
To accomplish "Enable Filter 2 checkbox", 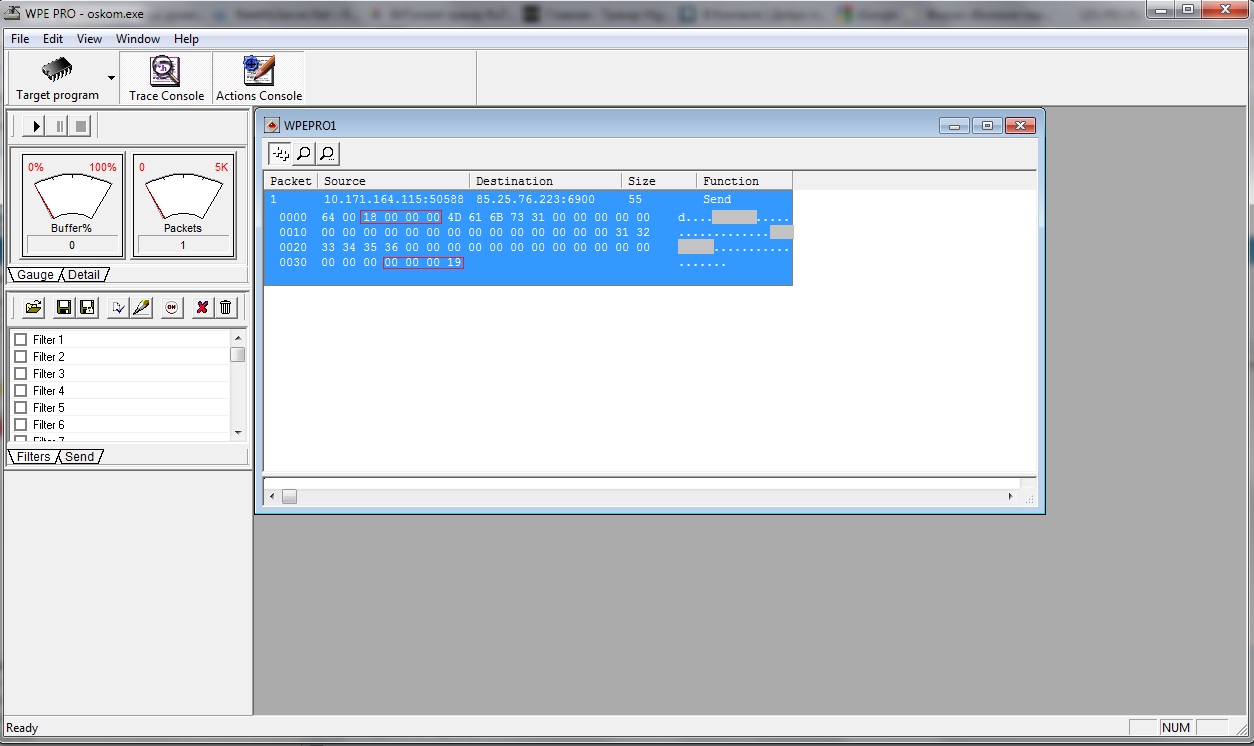I will (x=20, y=357).
